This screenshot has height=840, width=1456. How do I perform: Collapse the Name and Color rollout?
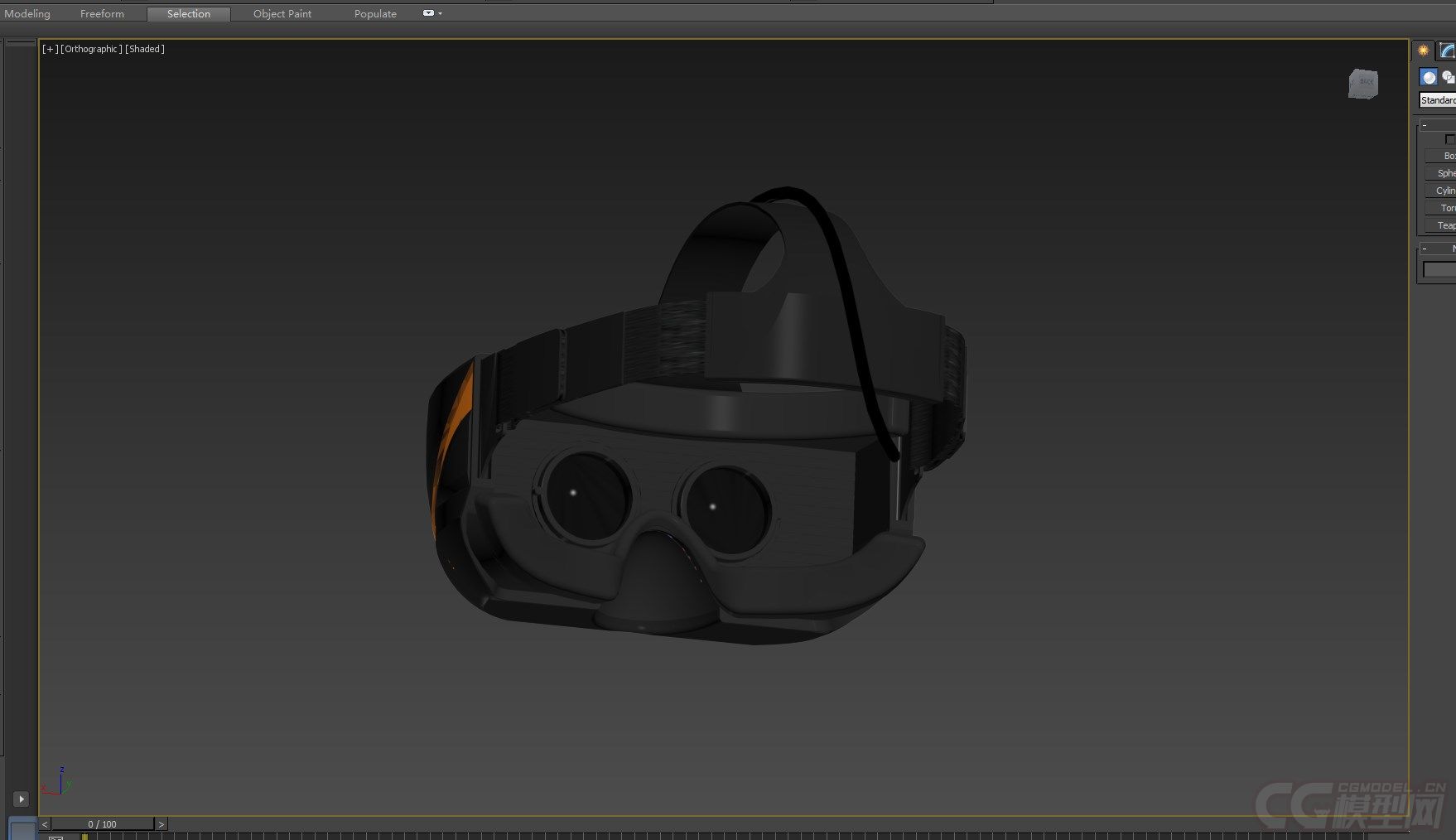point(1425,249)
